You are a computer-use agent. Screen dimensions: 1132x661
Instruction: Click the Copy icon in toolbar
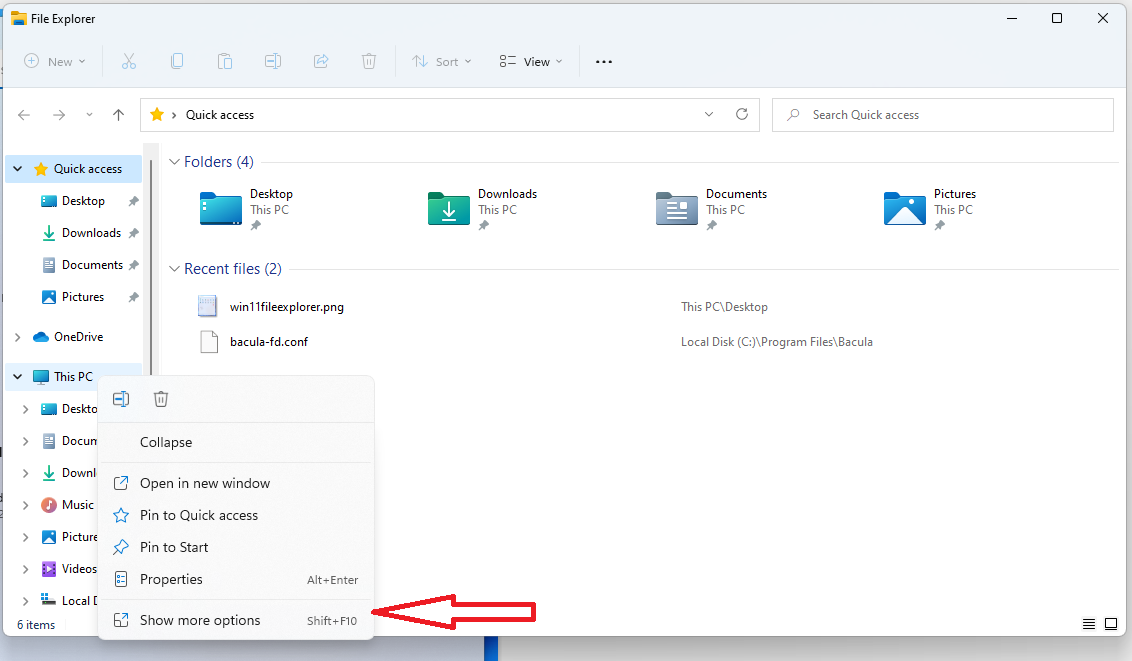[177, 61]
